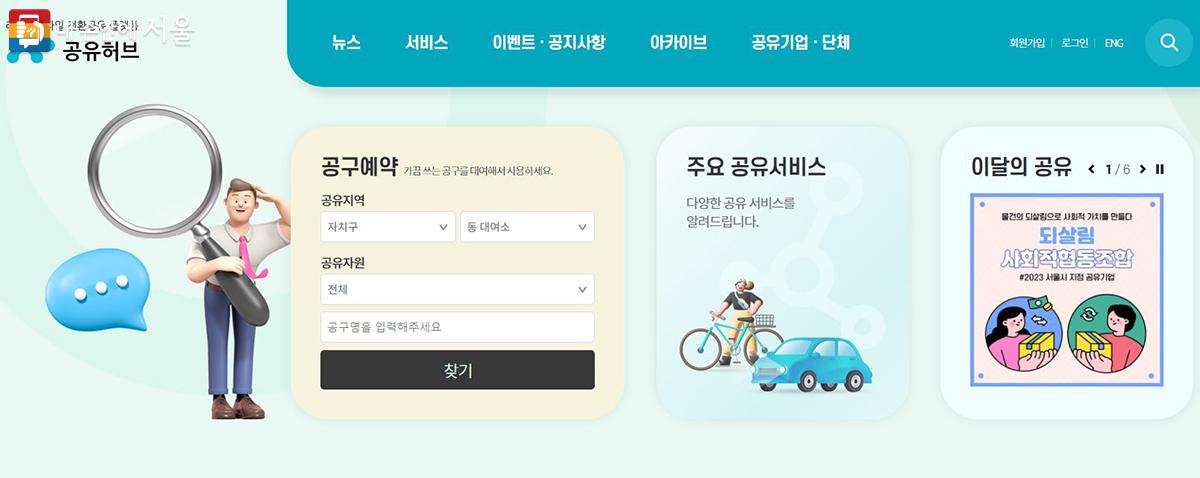Show next slide in 이달의 공유
1200x478 pixels.
coord(1142,169)
